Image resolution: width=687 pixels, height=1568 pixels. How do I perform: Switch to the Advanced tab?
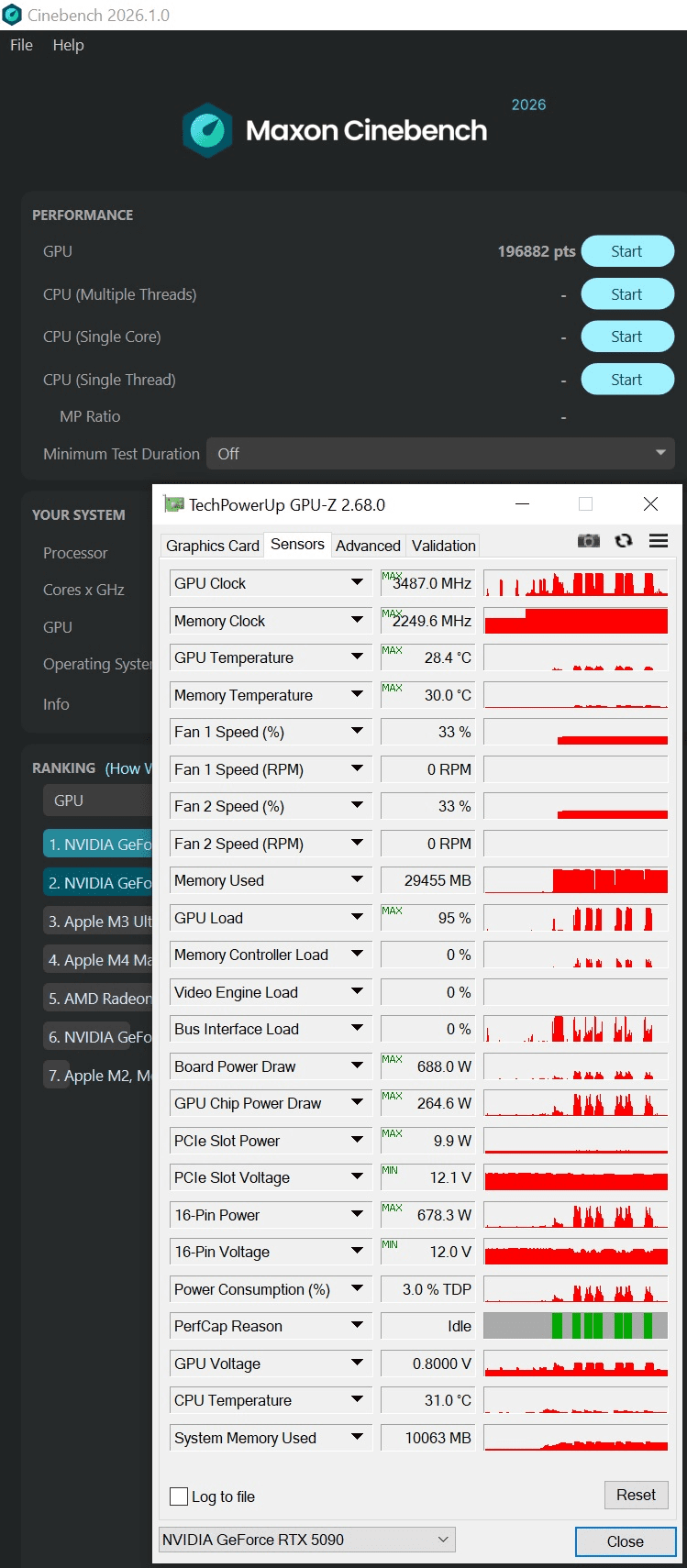pos(368,546)
